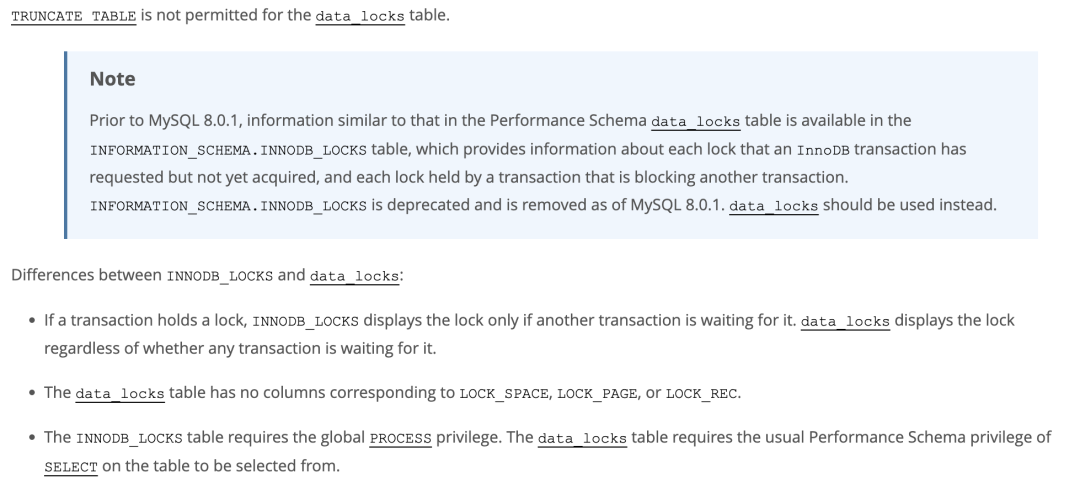Click INNODB_LOCKS in 'Differences between' line
Screen dimensions: 1080x489
(x=220, y=276)
